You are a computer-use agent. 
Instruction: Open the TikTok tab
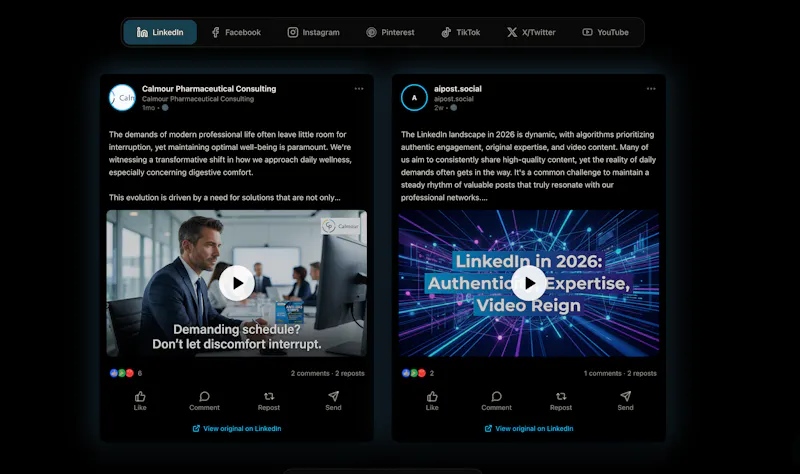coord(461,32)
